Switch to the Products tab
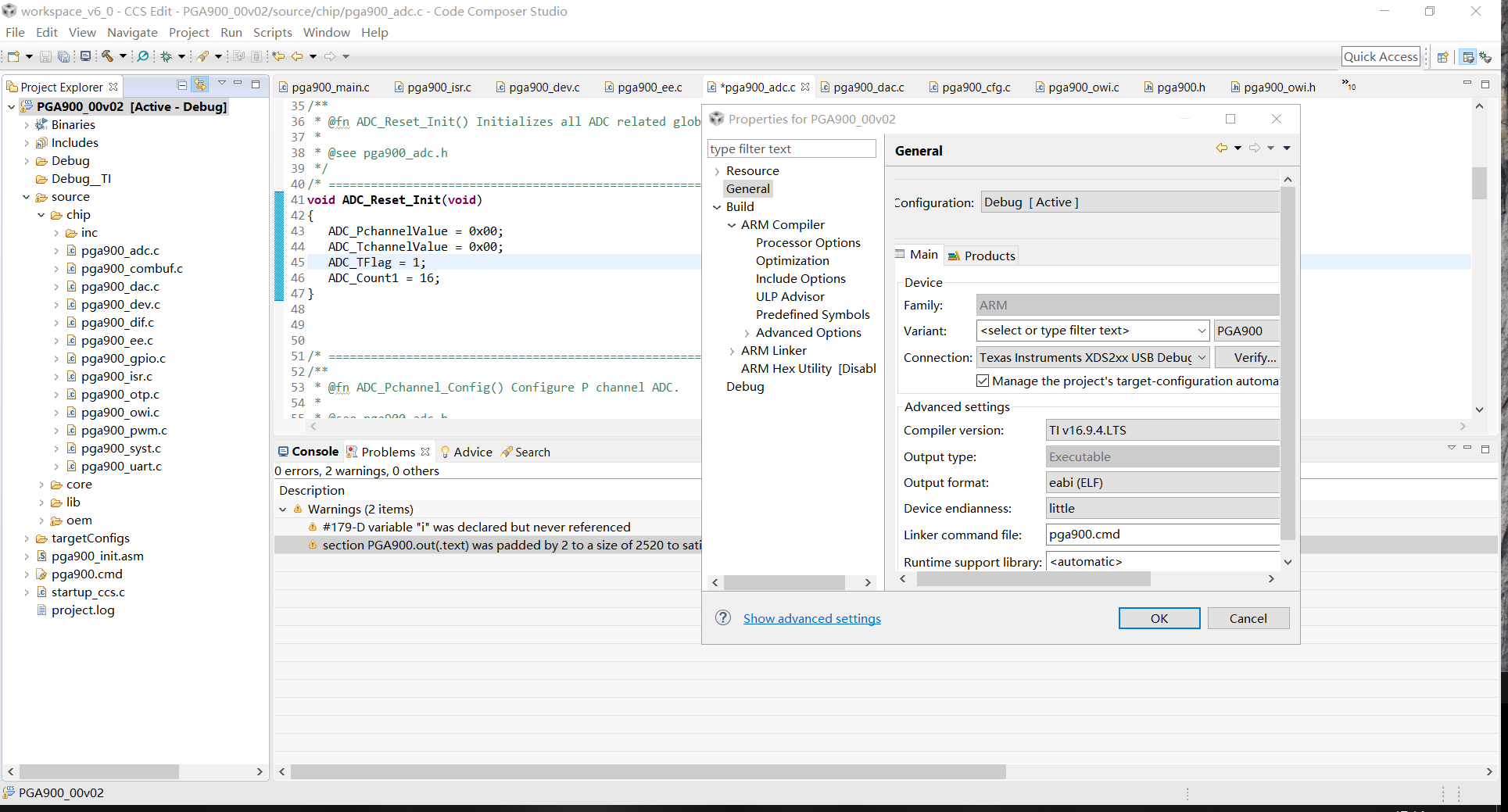1508x812 pixels. coord(982,256)
